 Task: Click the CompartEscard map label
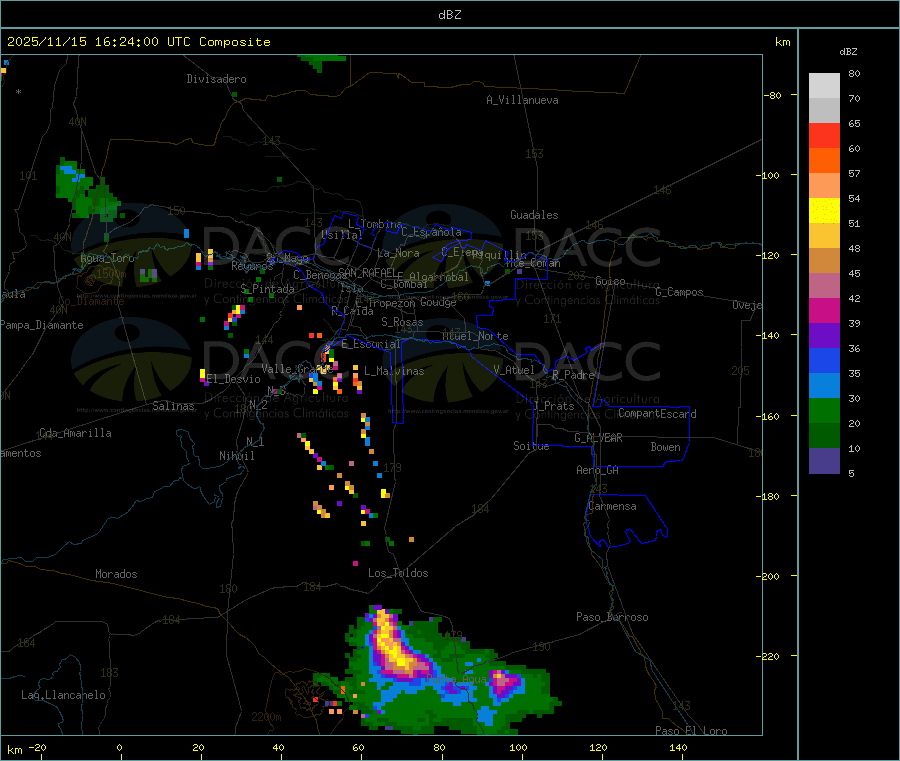tap(657, 413)
